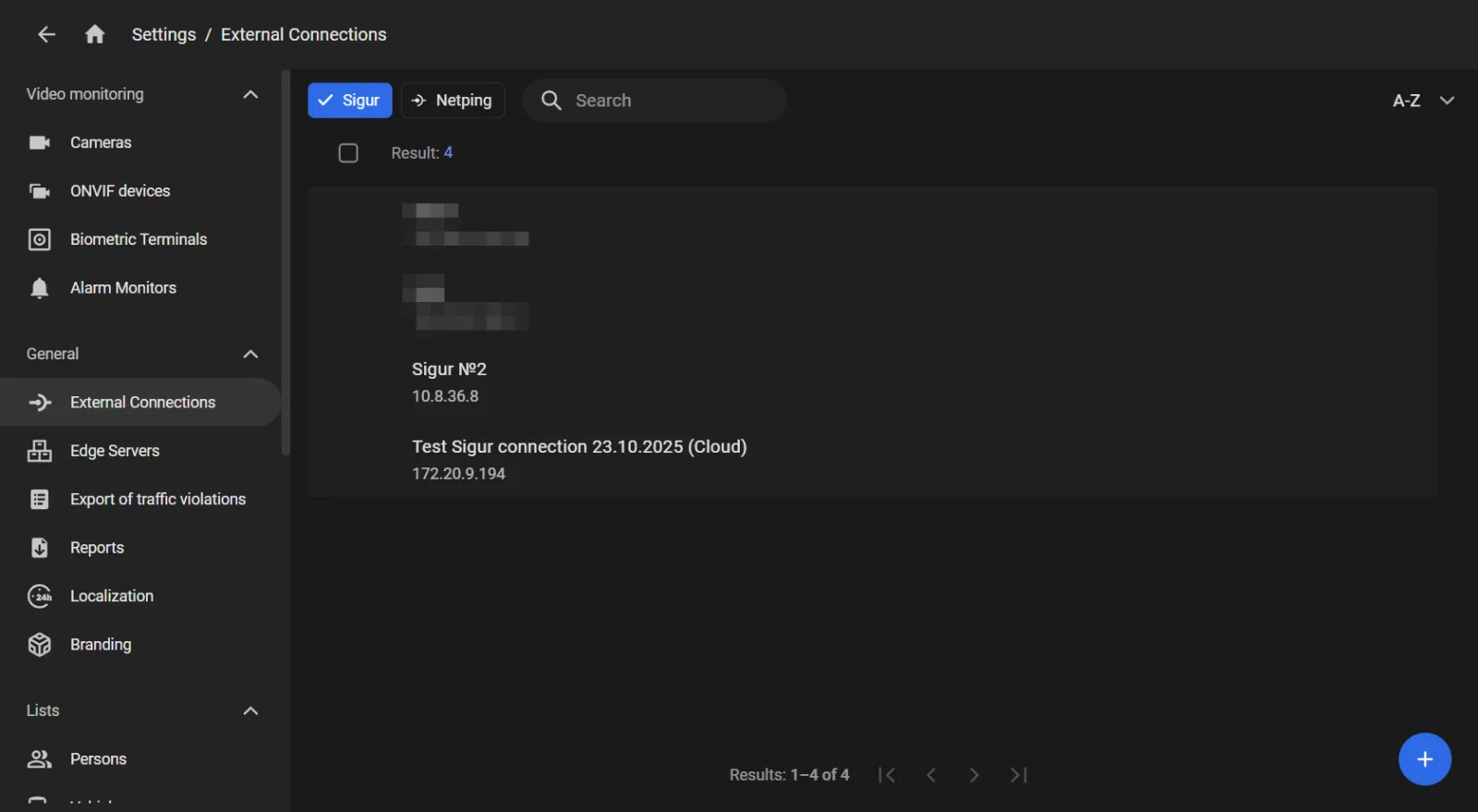Open the Settings breadcrumb link
The height and width of the screenshot is (812, 1478).
pyautogui.click(x=164, y=34)
